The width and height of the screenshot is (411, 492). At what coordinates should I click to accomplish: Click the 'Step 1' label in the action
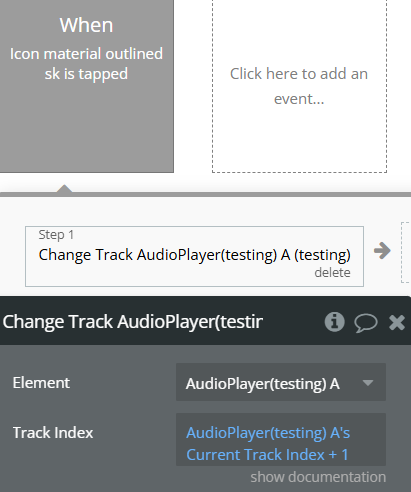[56, 235]
